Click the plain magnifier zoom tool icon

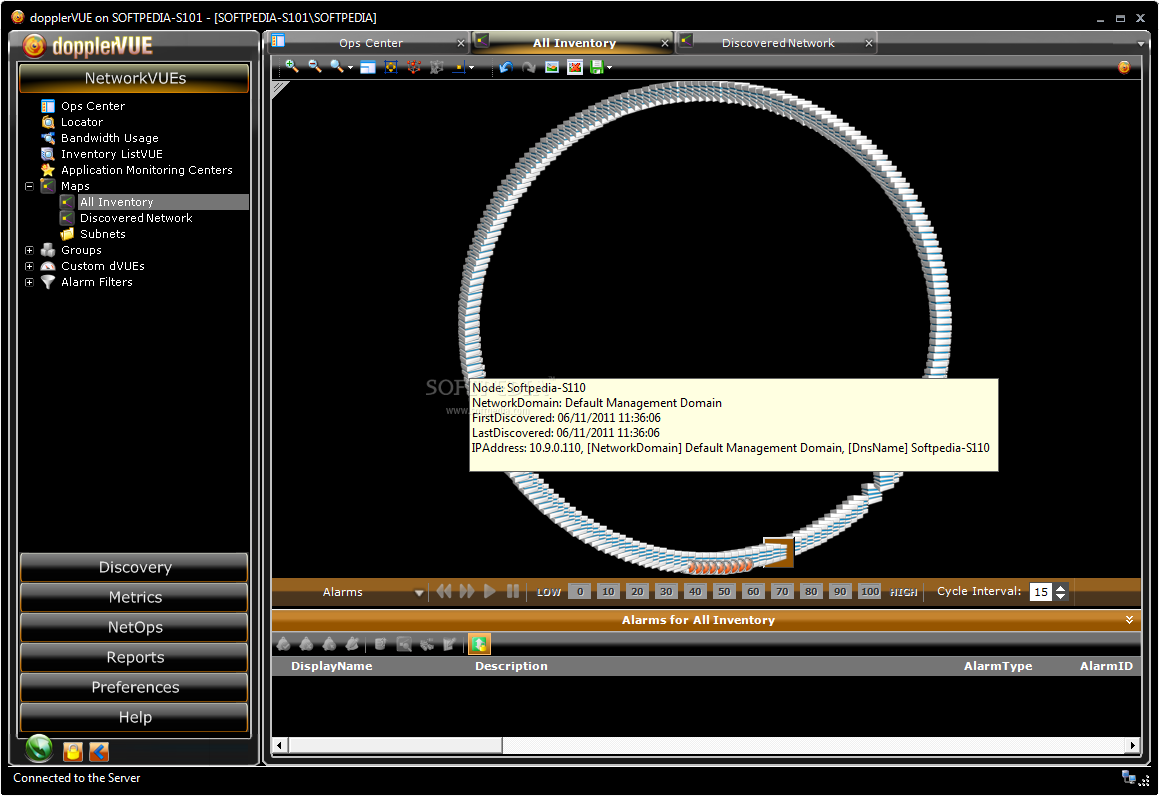pyautogui.click(x=336, y=67)
